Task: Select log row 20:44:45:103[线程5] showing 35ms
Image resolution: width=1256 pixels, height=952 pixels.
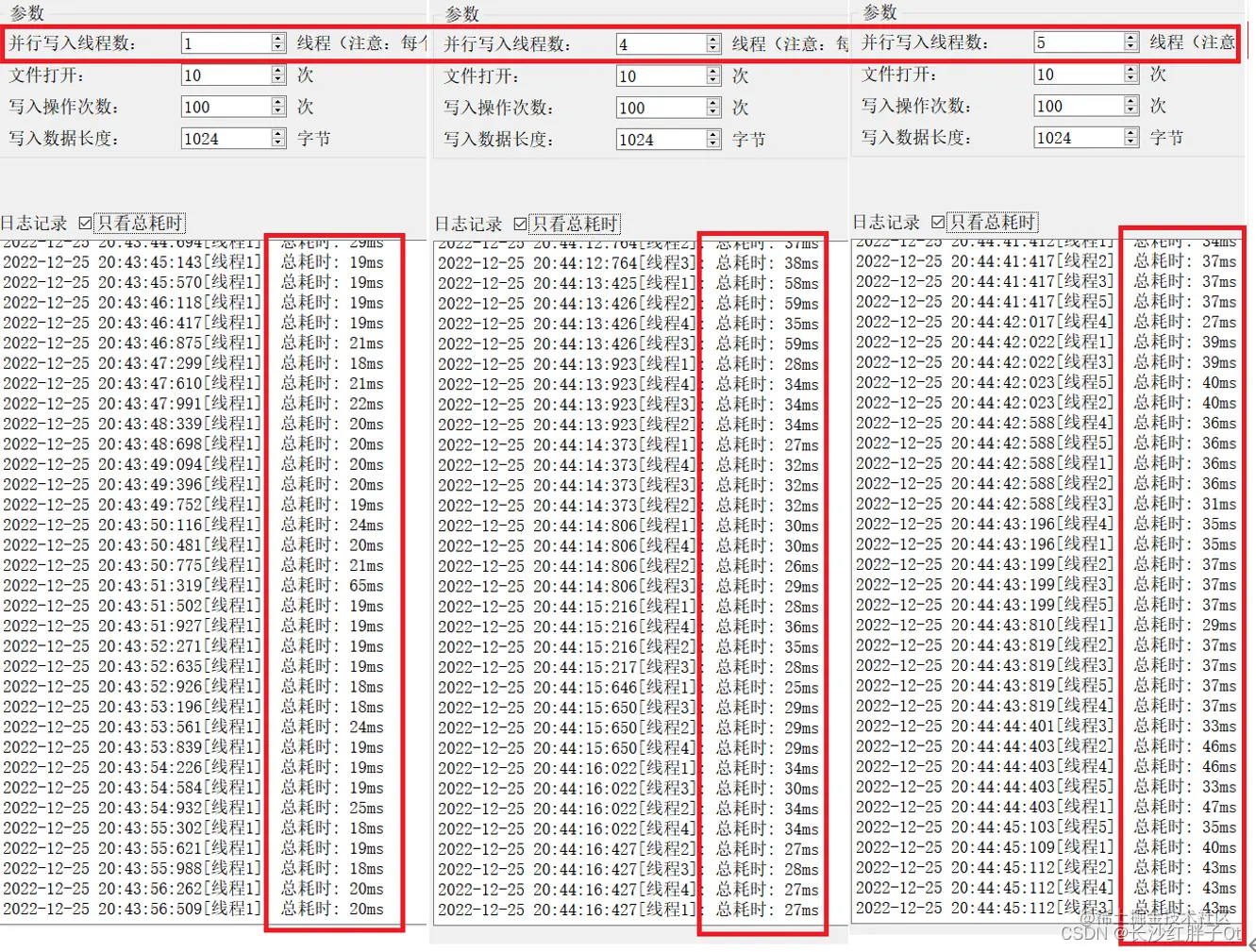Action: point(1047,827)
